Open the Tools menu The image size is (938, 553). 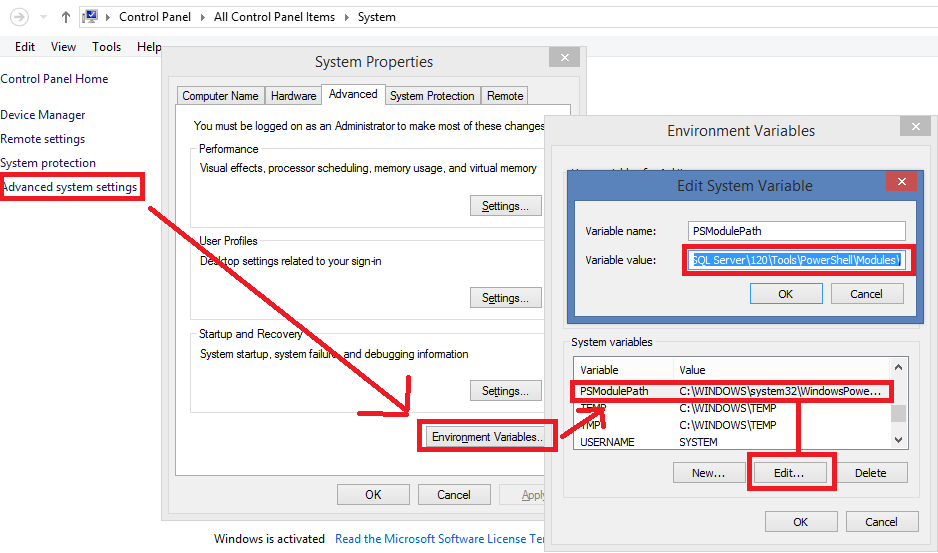(x=106, y=47)
